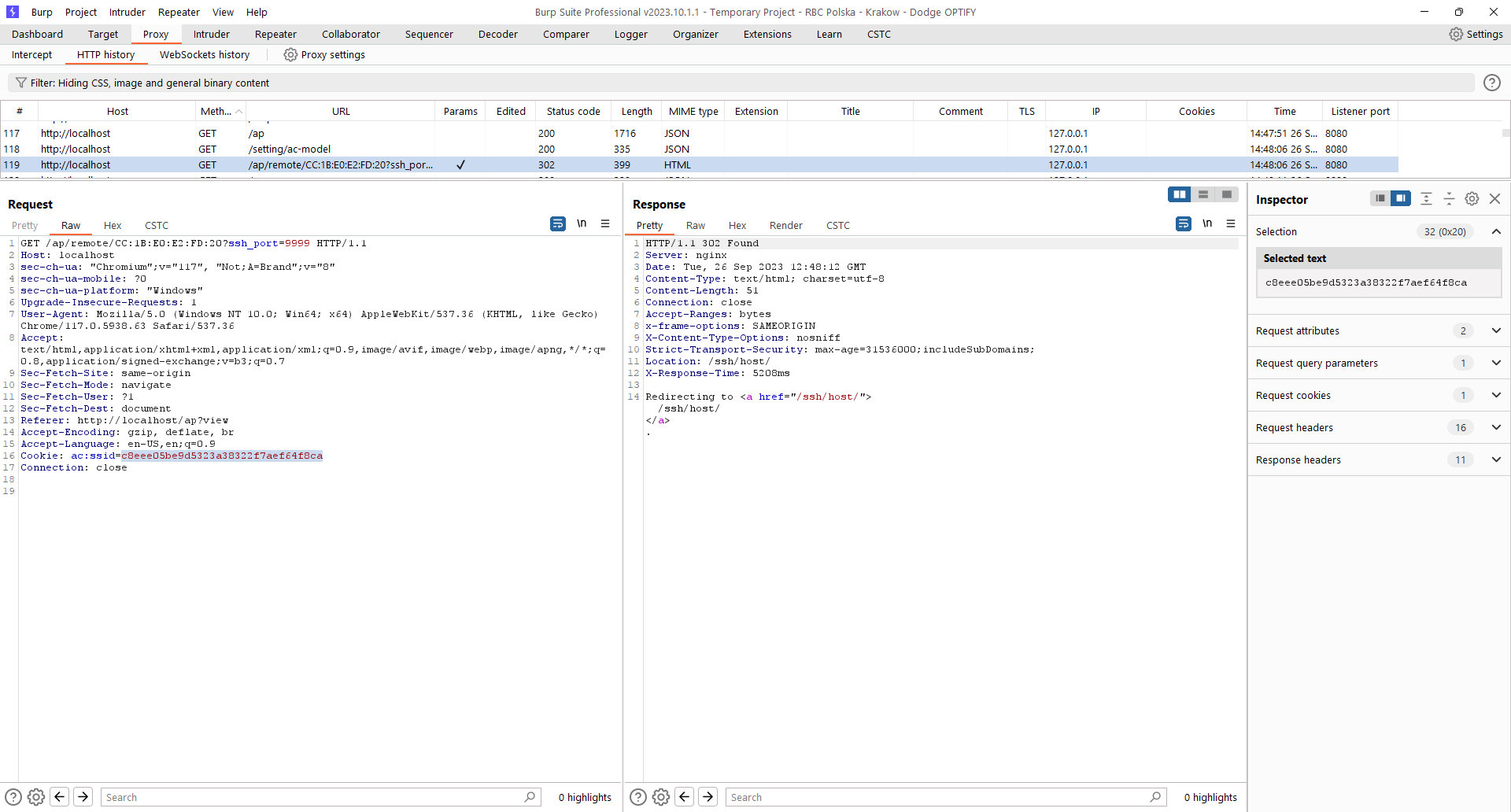Toggle show non-printable chars in Request pane
This screenshot has width=1511, height=812.
point(582,223)
